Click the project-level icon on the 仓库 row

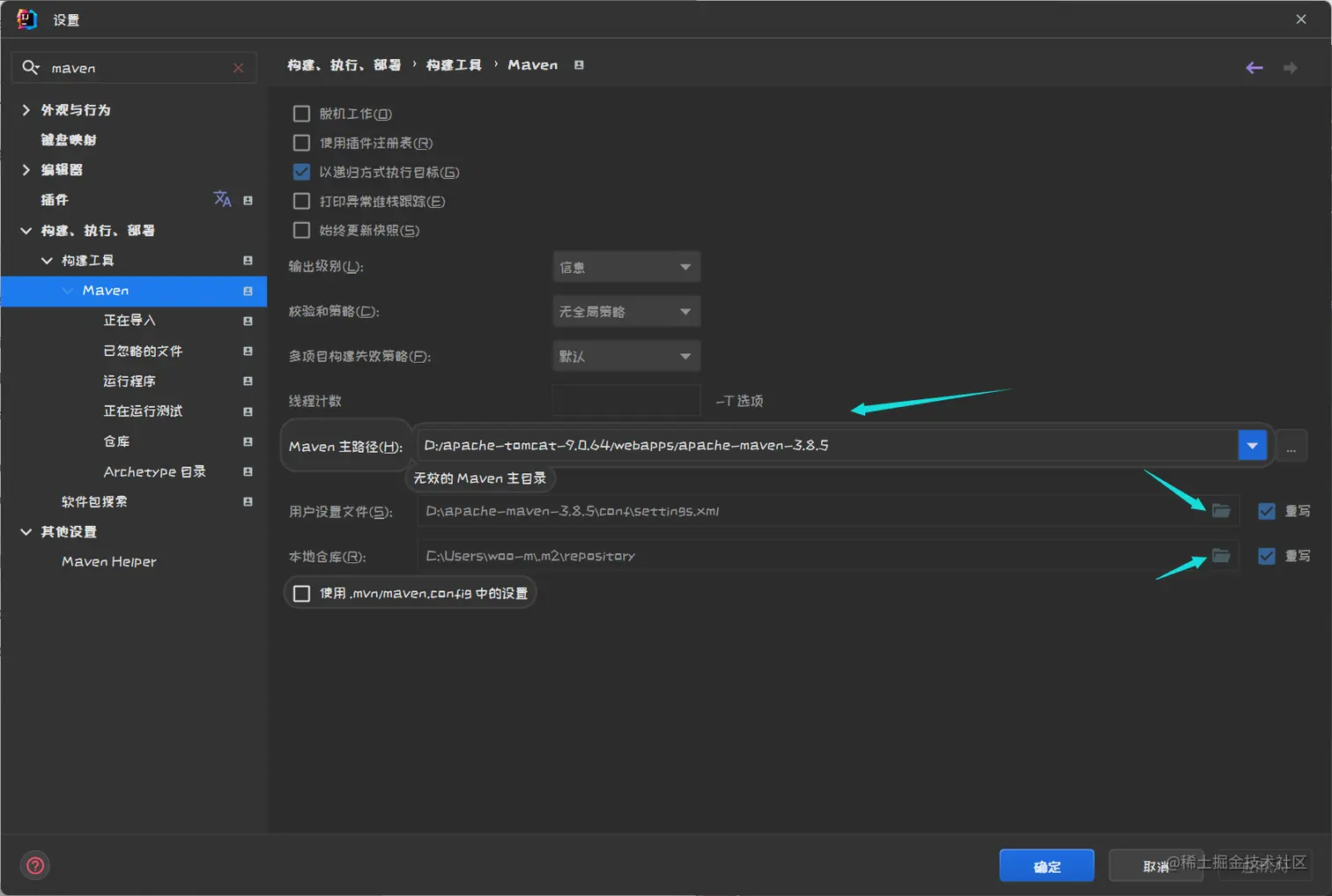(248, 441)
